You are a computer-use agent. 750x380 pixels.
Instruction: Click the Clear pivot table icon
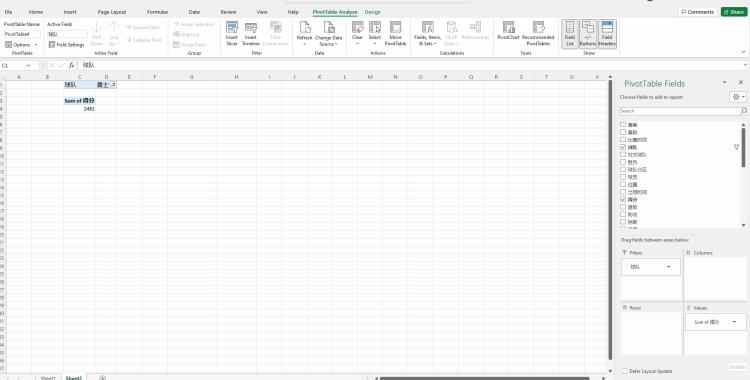click(357, 34)
